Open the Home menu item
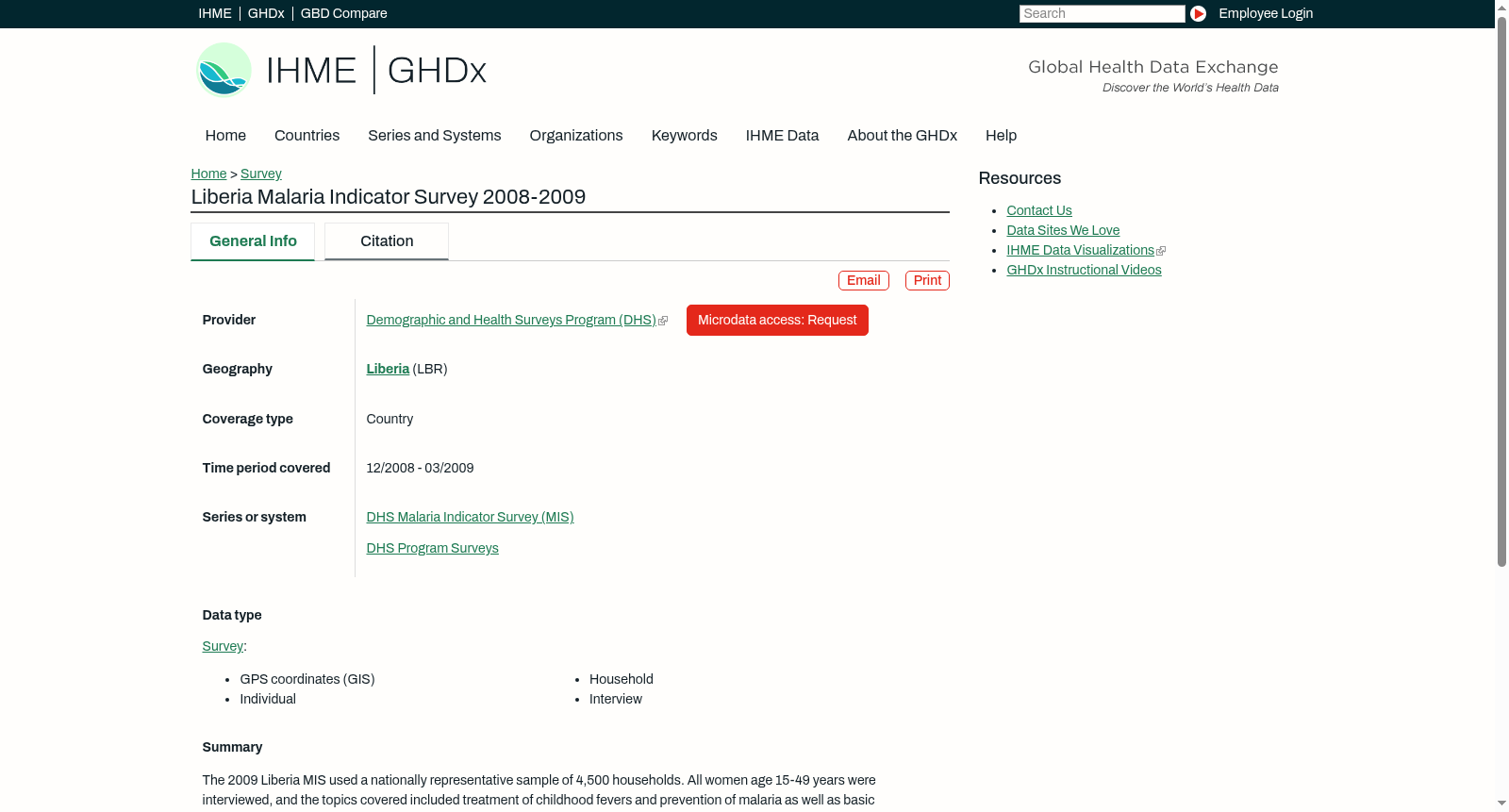Screen dimensions: 1509x812 point(225,136)
